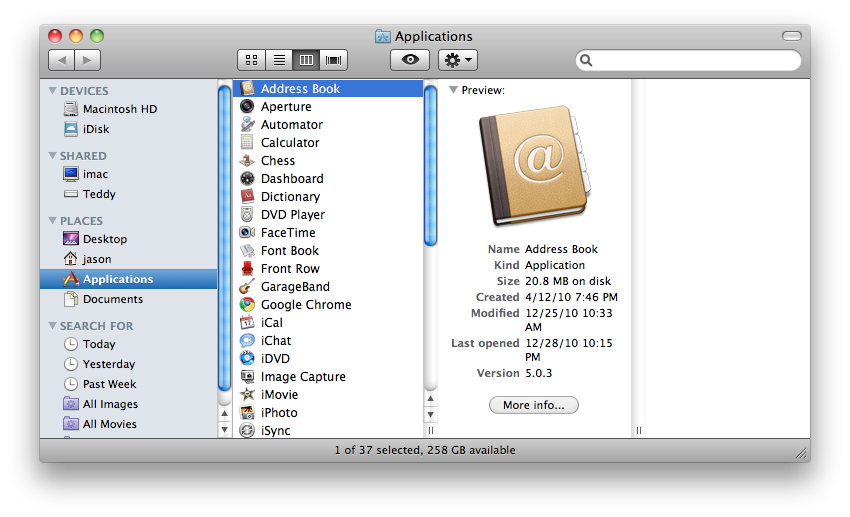Show the Yesterday saved search
Viewport: 850px width, 517px height.
128,364
